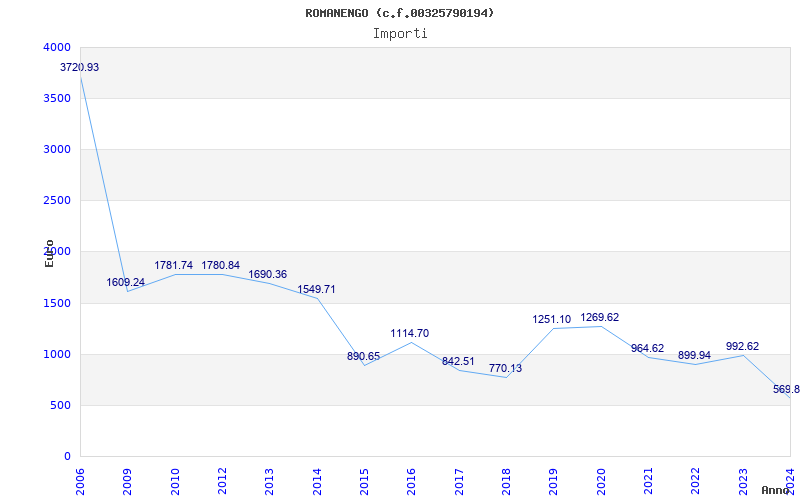
Task: Select the 3720.93 data point label
Action: [x=80, y=67]
